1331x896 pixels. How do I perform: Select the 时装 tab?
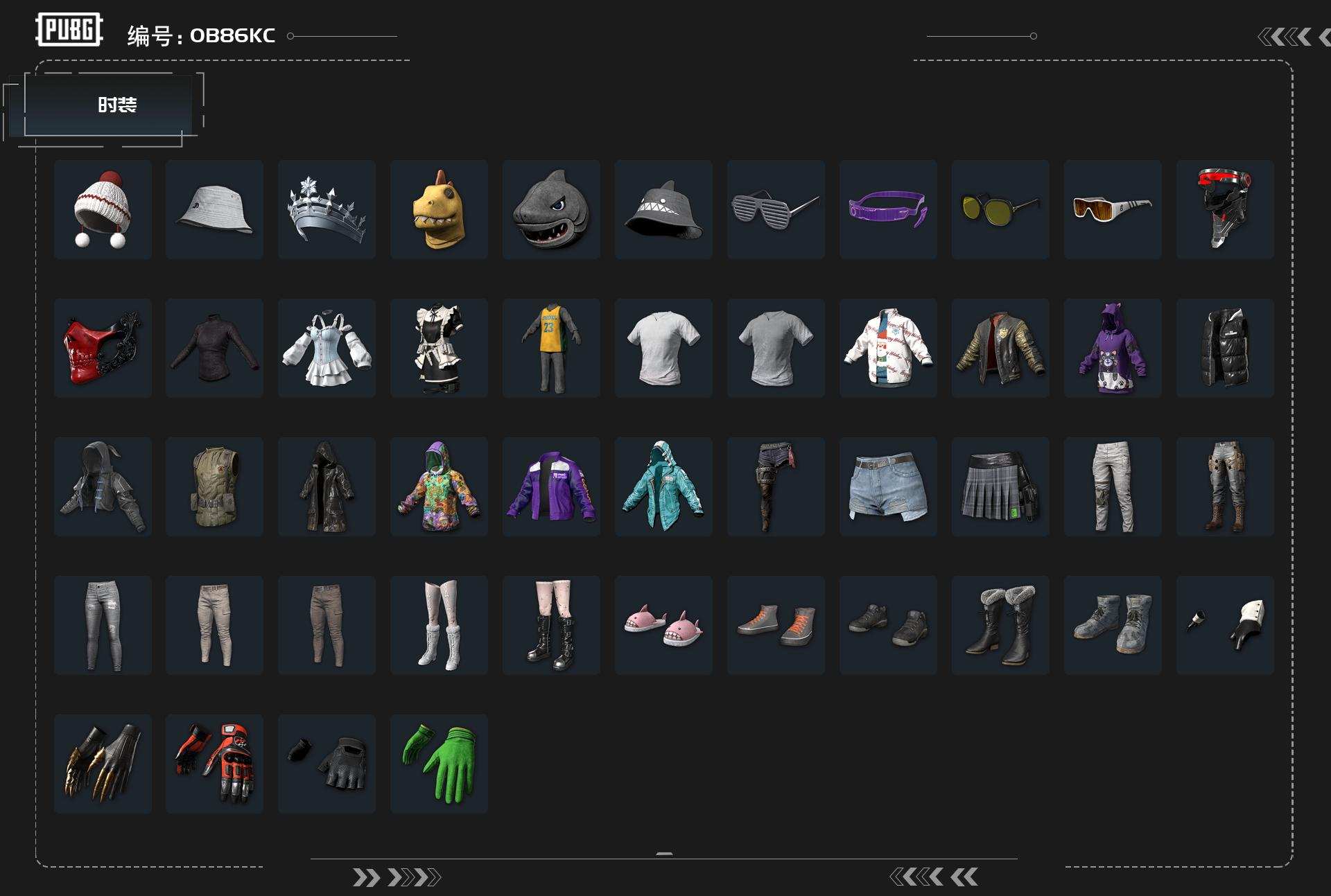point(116,105)
